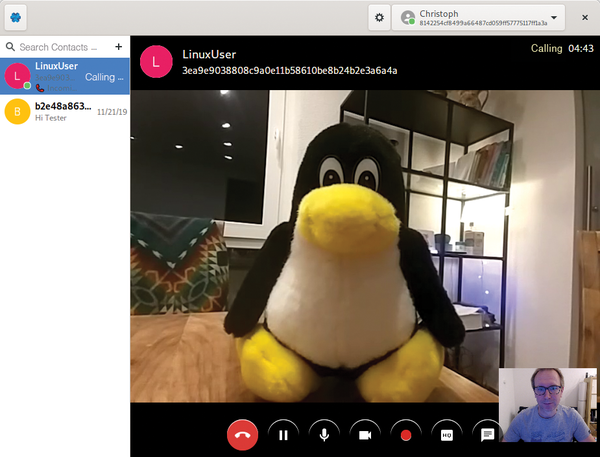Open the chat panel icon
The width and height of the screenshot is (600, 457).
tap(487, 435)
